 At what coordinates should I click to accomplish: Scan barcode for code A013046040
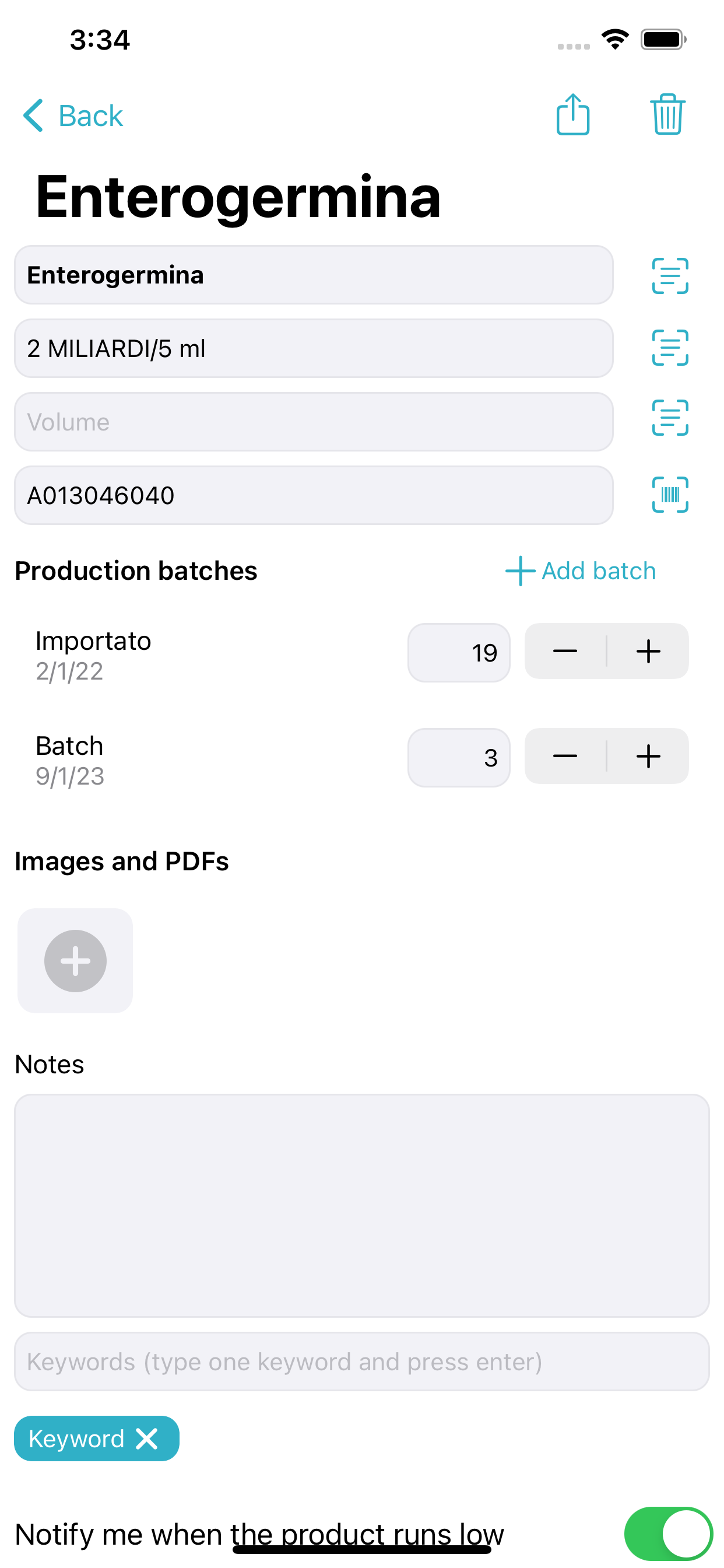point(670,495)
